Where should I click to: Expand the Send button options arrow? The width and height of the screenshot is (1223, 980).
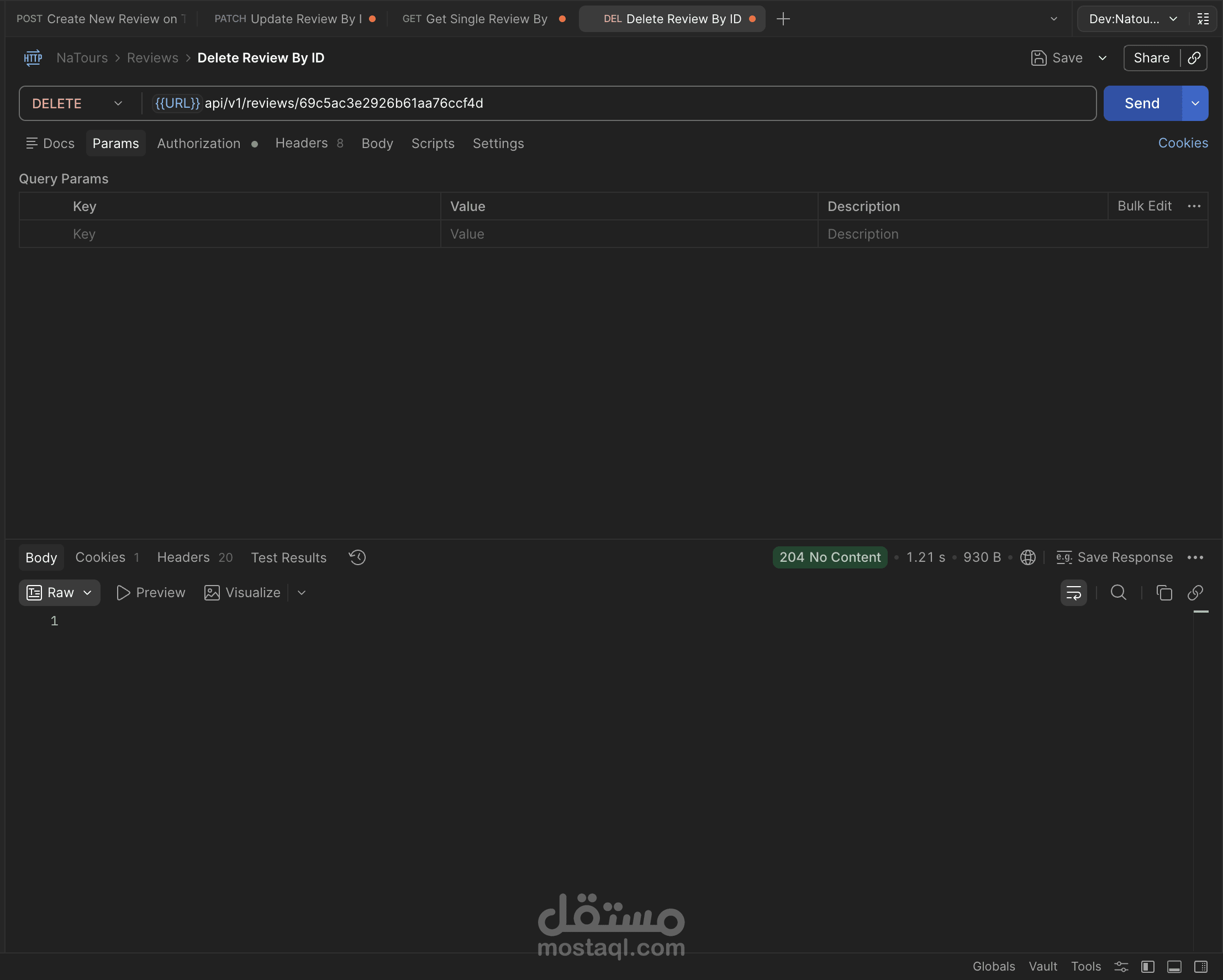tap(1195, 103)
